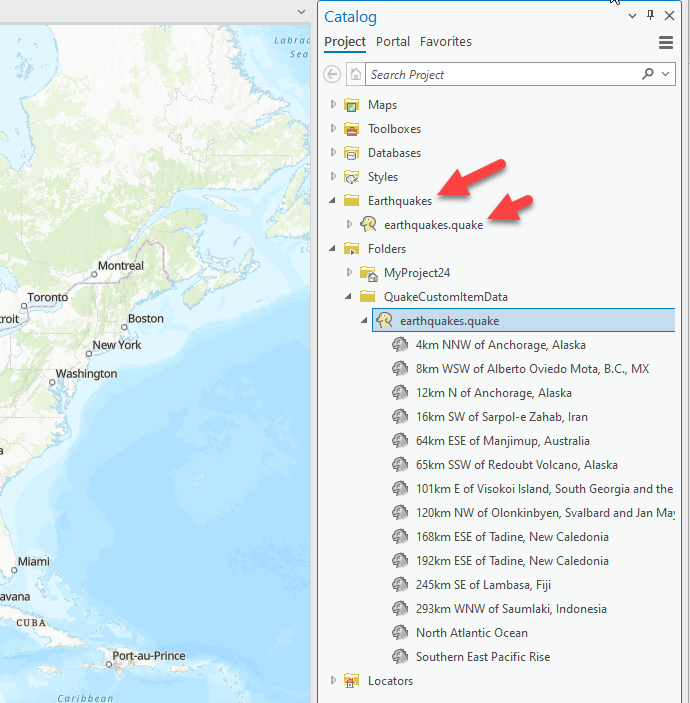The height and width of the screenshot is (703, 690).
Task: Click the Databases icon in the tree
Action: pos(351,153)
